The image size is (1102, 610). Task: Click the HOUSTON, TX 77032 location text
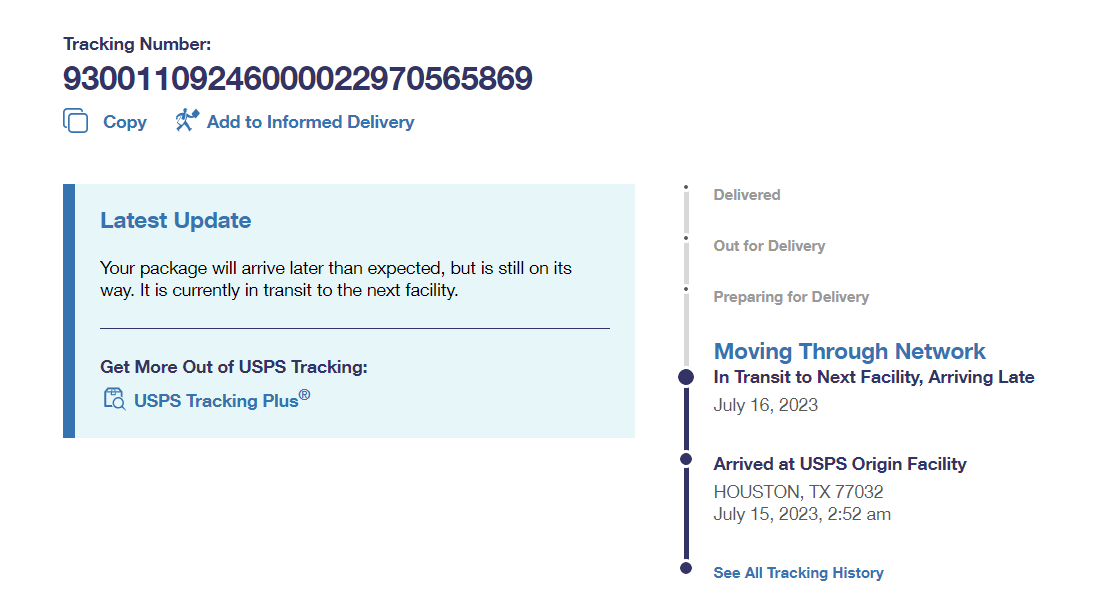[798, 492]
